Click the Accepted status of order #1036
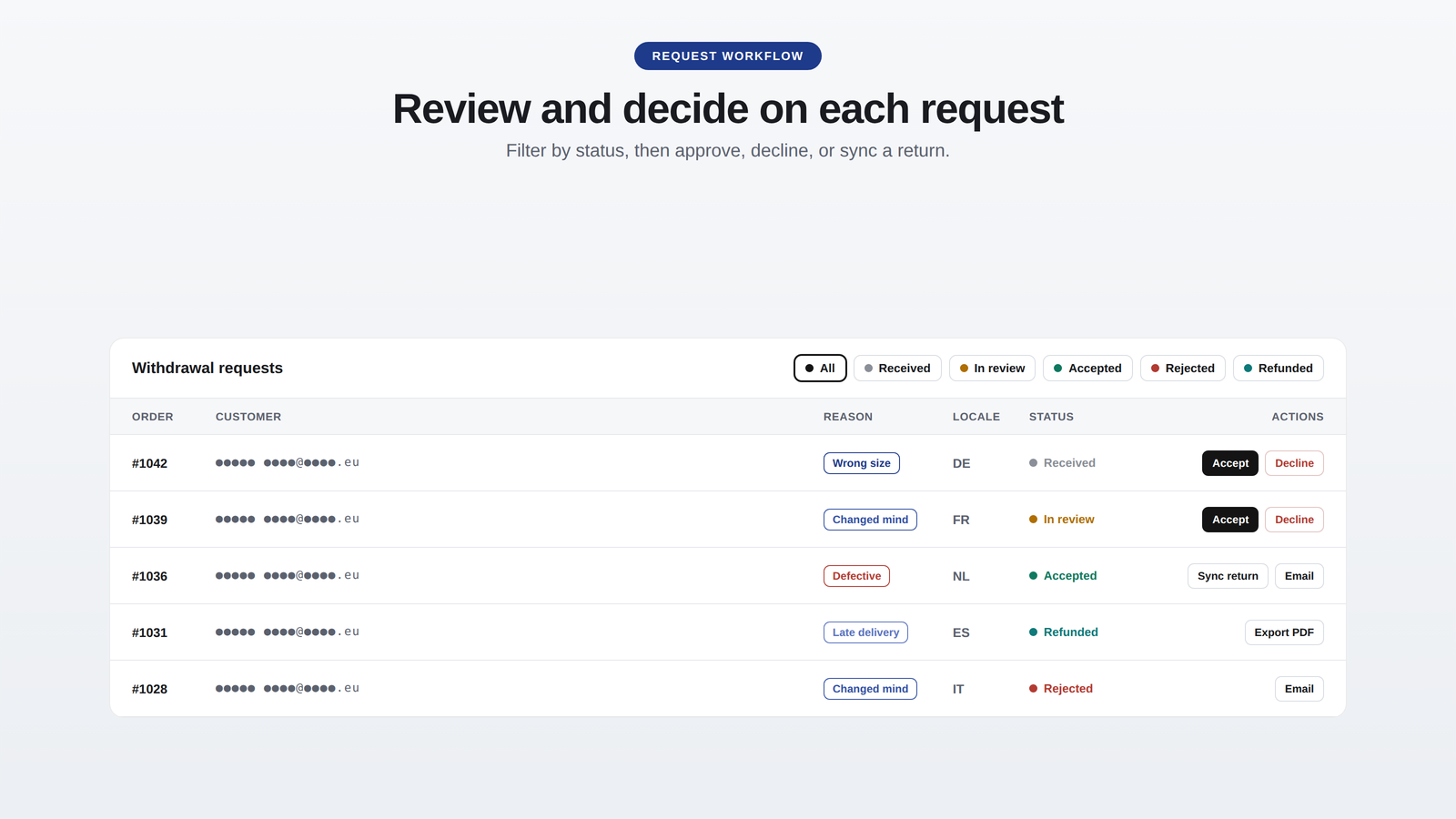 1063,576
